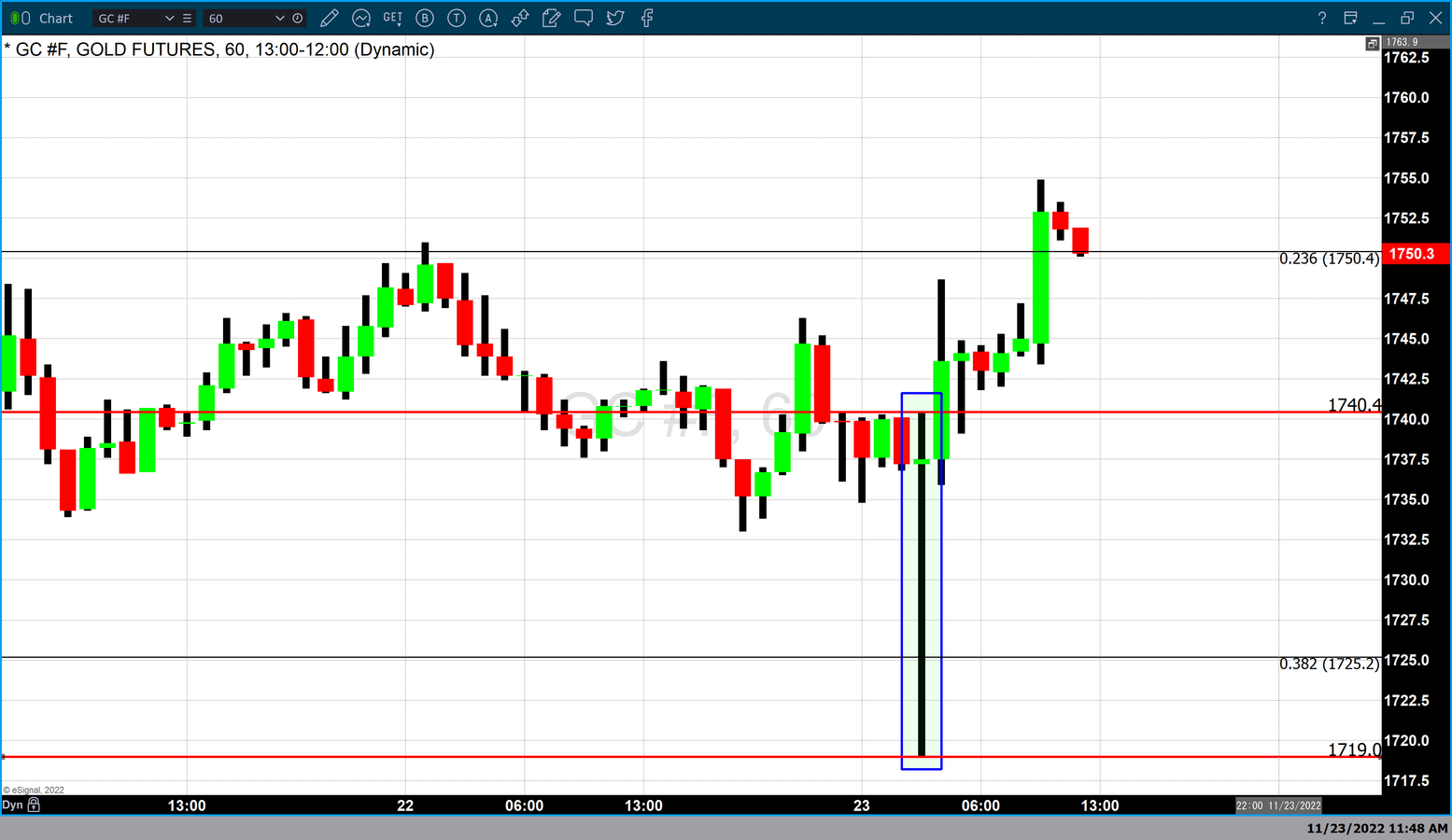This screenshot has width=1452, height=840.
Task: Expand the 60 interval dropdown
Action: [x=279, y=18]
